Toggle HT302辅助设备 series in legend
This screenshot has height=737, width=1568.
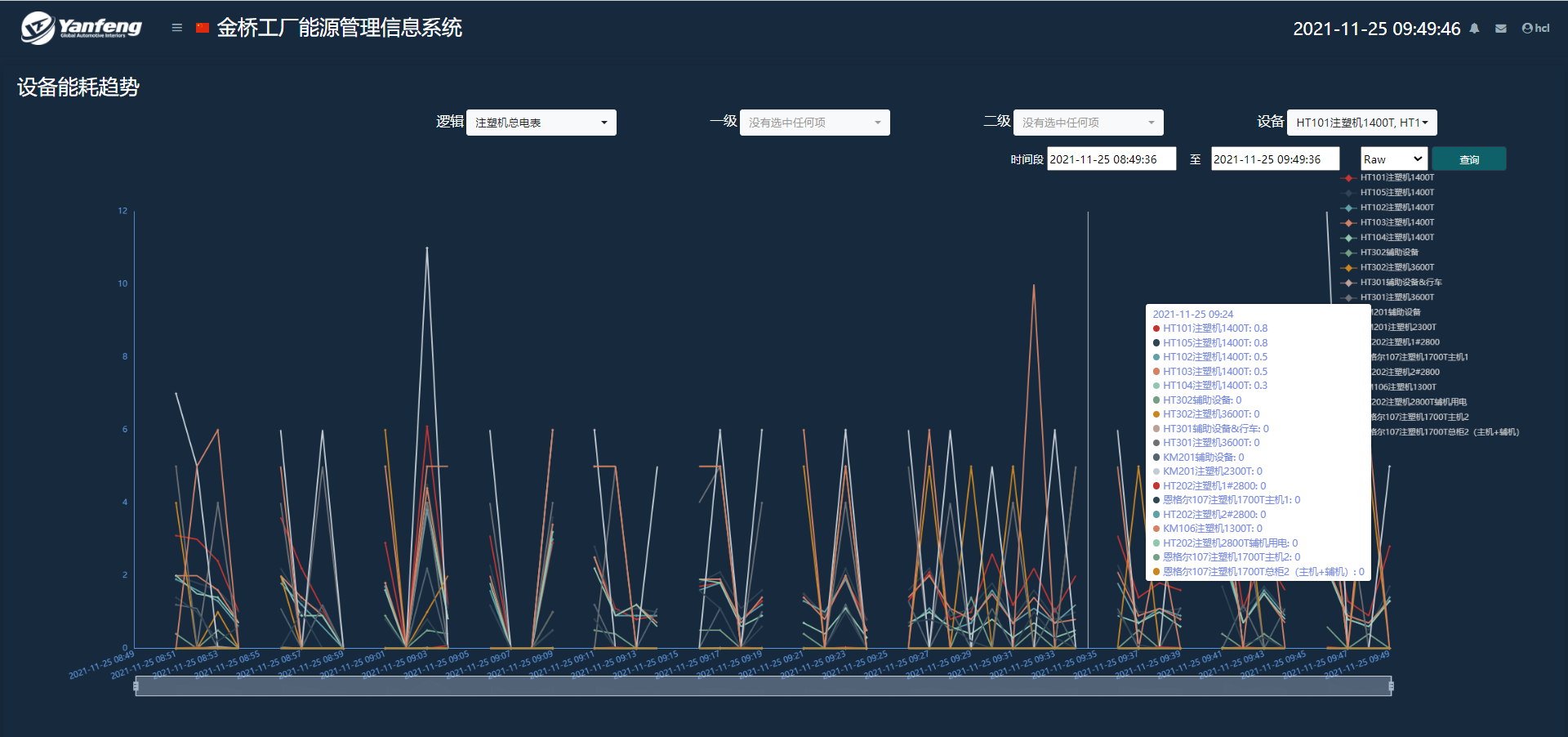coord(1380,252)
